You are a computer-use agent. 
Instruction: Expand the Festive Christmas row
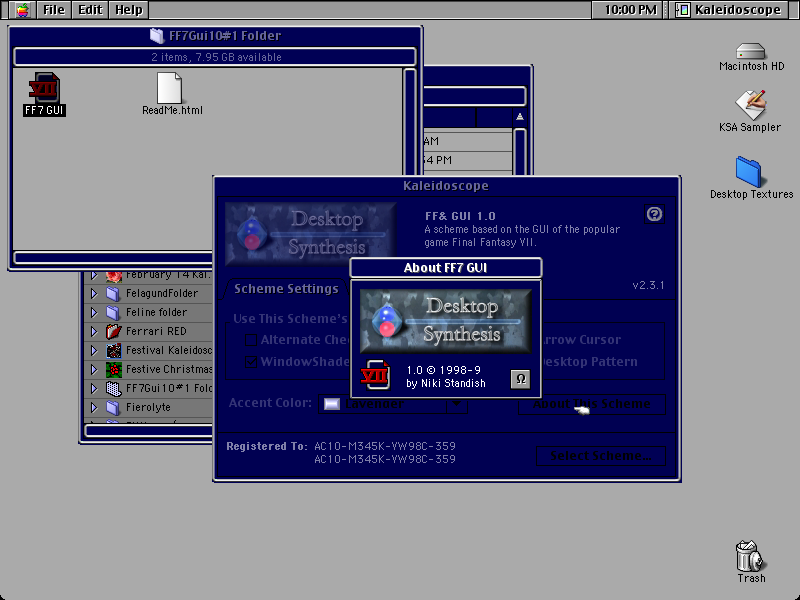click(93, 369)
